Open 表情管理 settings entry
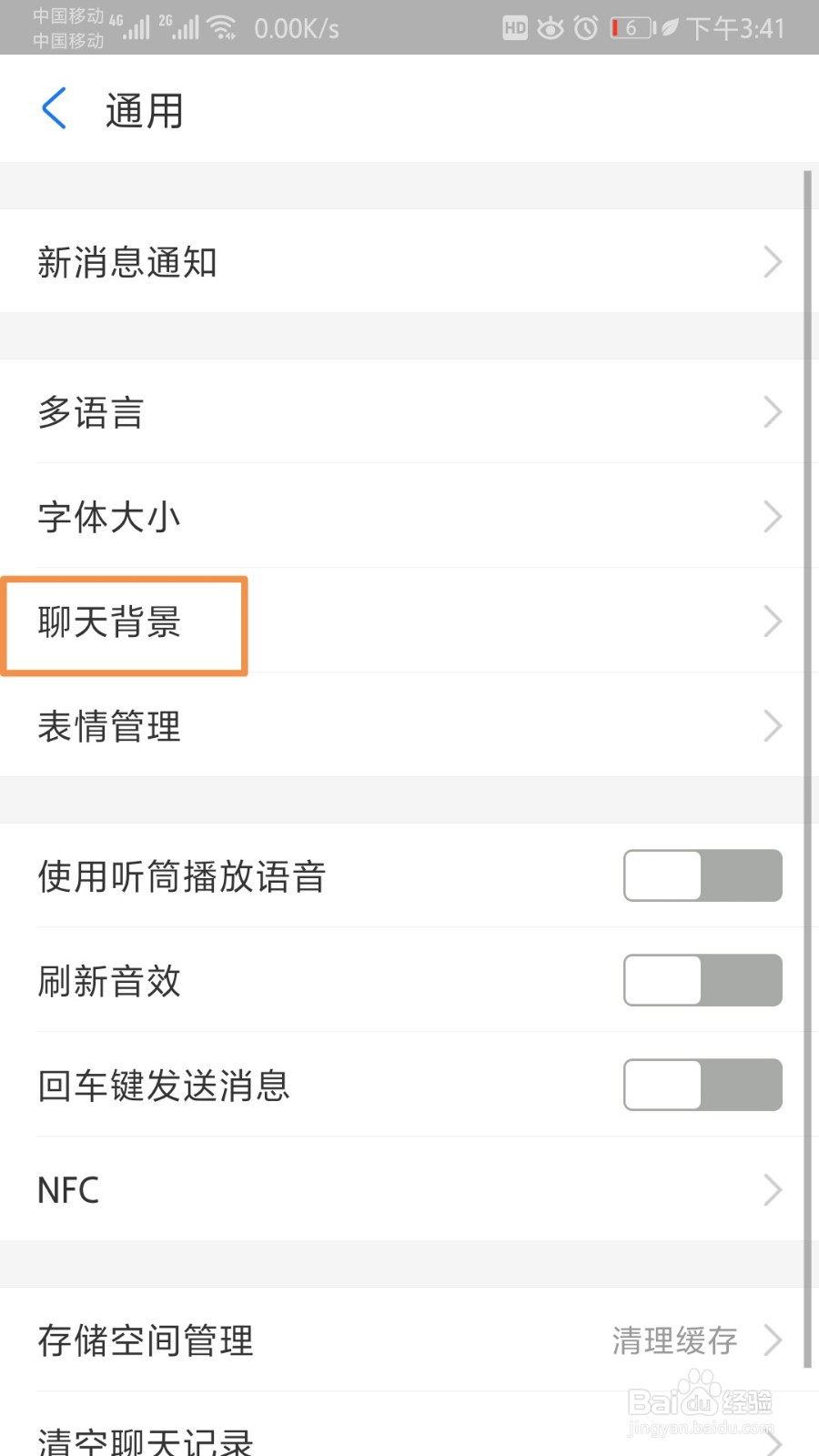This screenshot has height=1456, width=819. 403,726
